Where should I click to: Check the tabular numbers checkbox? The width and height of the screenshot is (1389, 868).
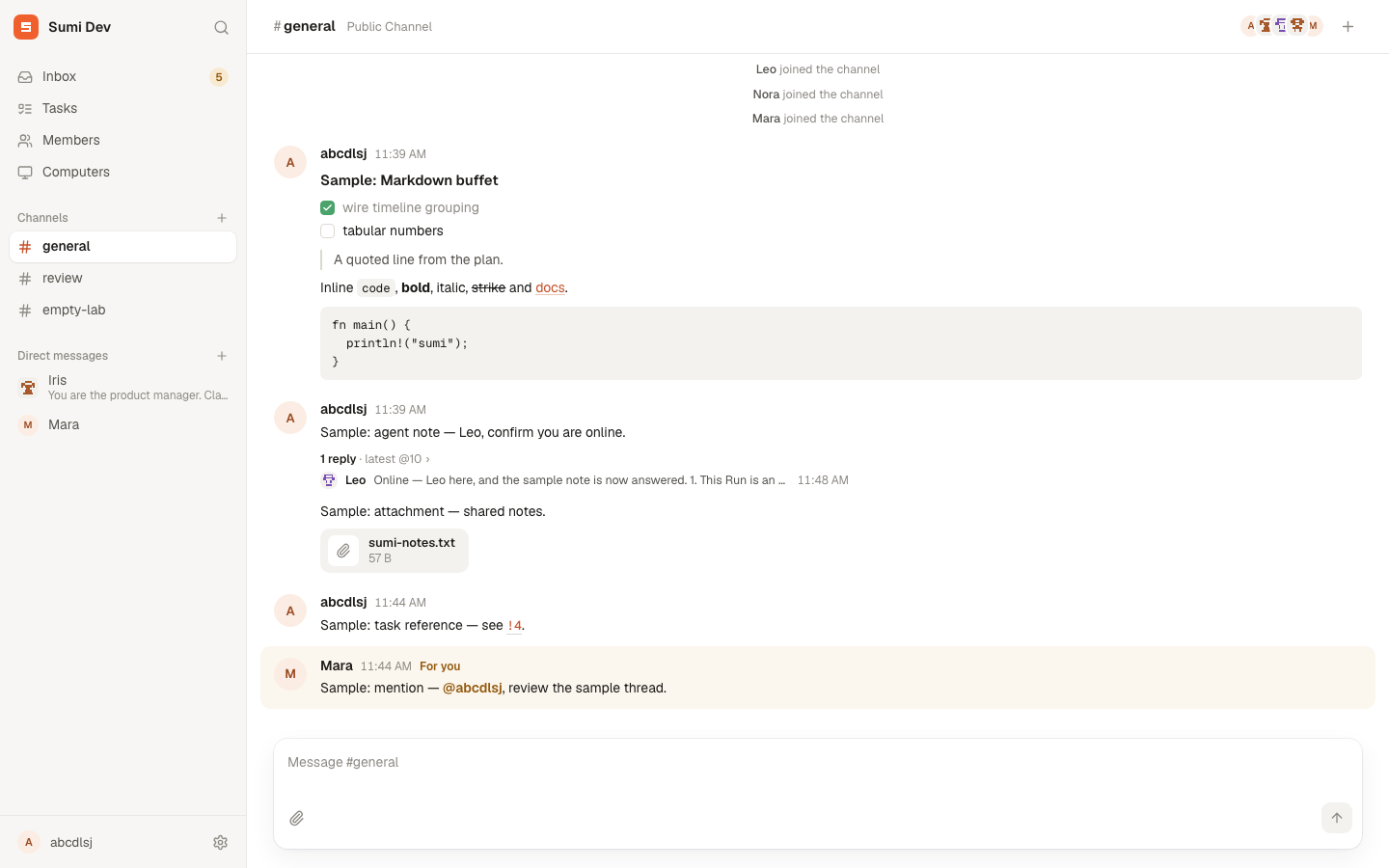(328, 231)
